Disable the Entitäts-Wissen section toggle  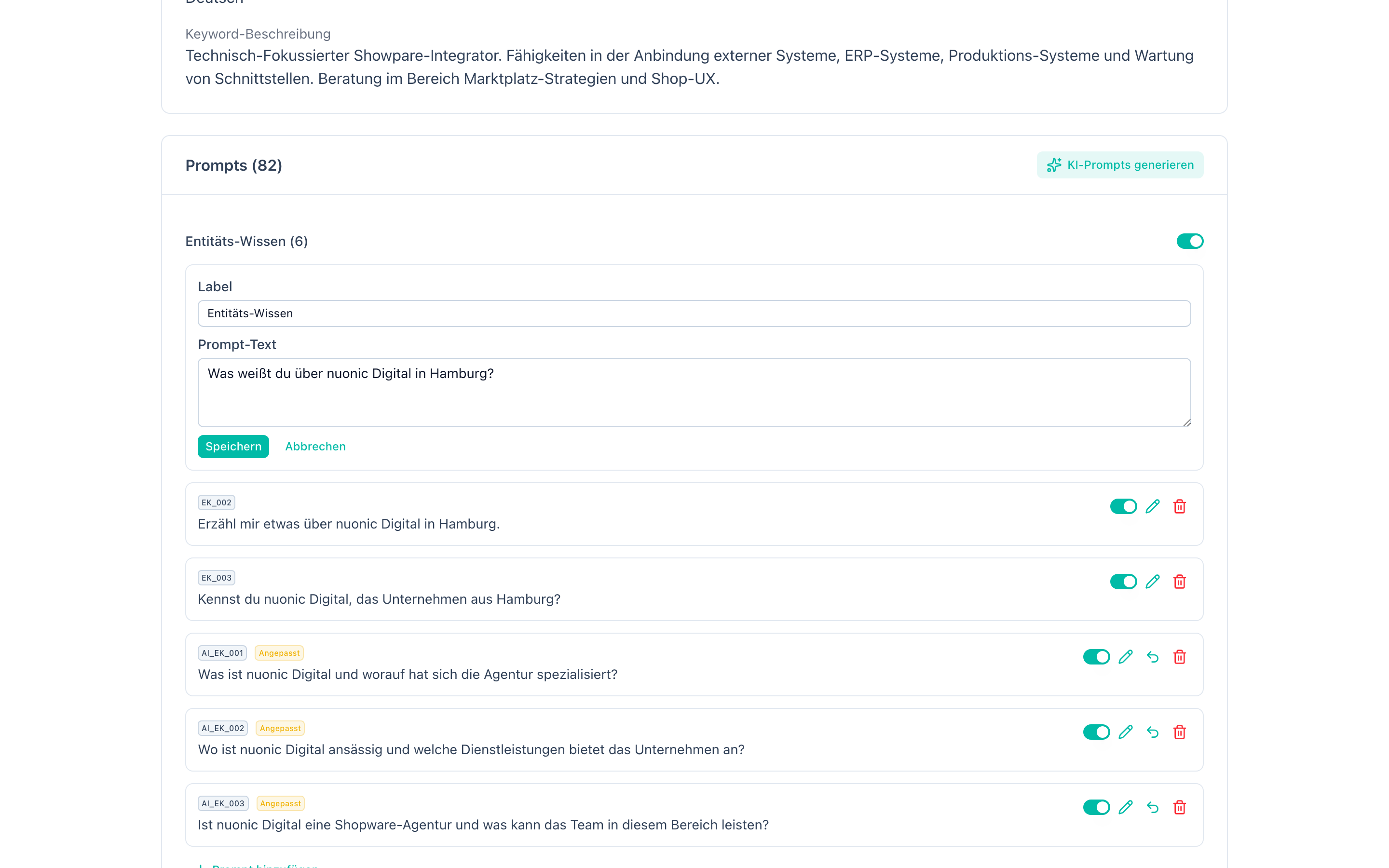pyautogui.click(x=1189, y=241)
